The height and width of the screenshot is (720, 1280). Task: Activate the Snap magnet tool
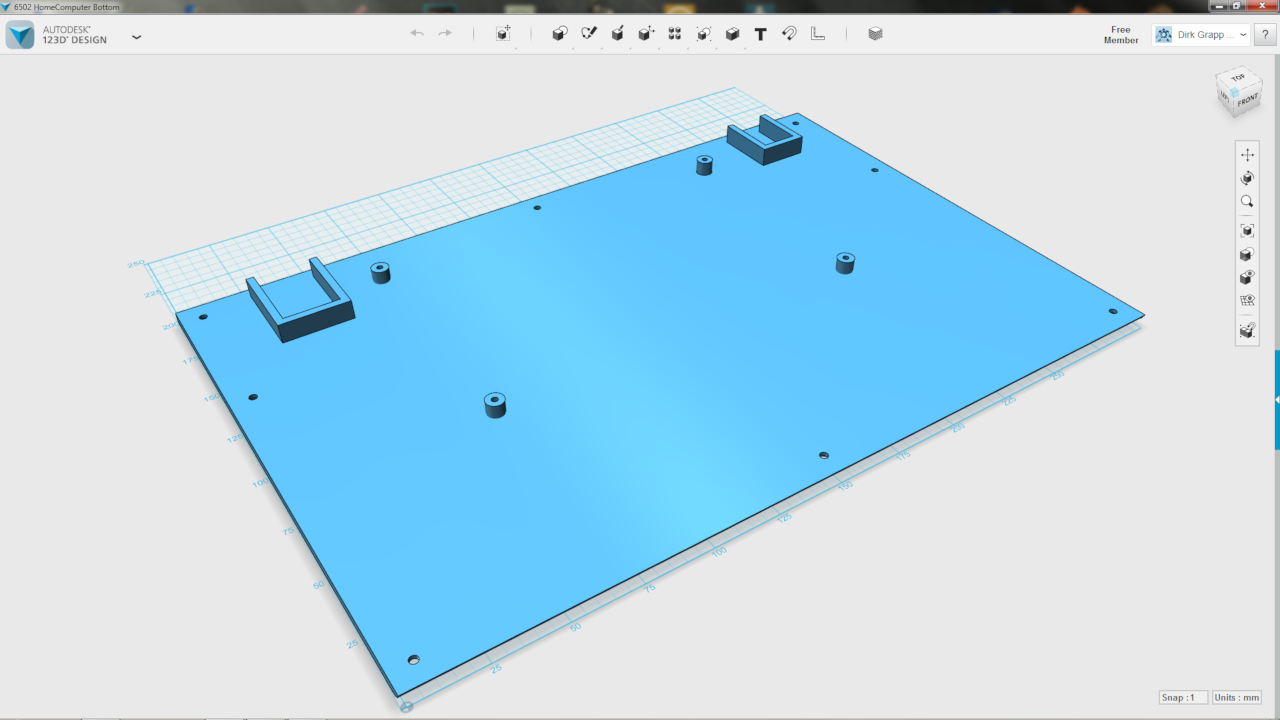coord(789,34)
